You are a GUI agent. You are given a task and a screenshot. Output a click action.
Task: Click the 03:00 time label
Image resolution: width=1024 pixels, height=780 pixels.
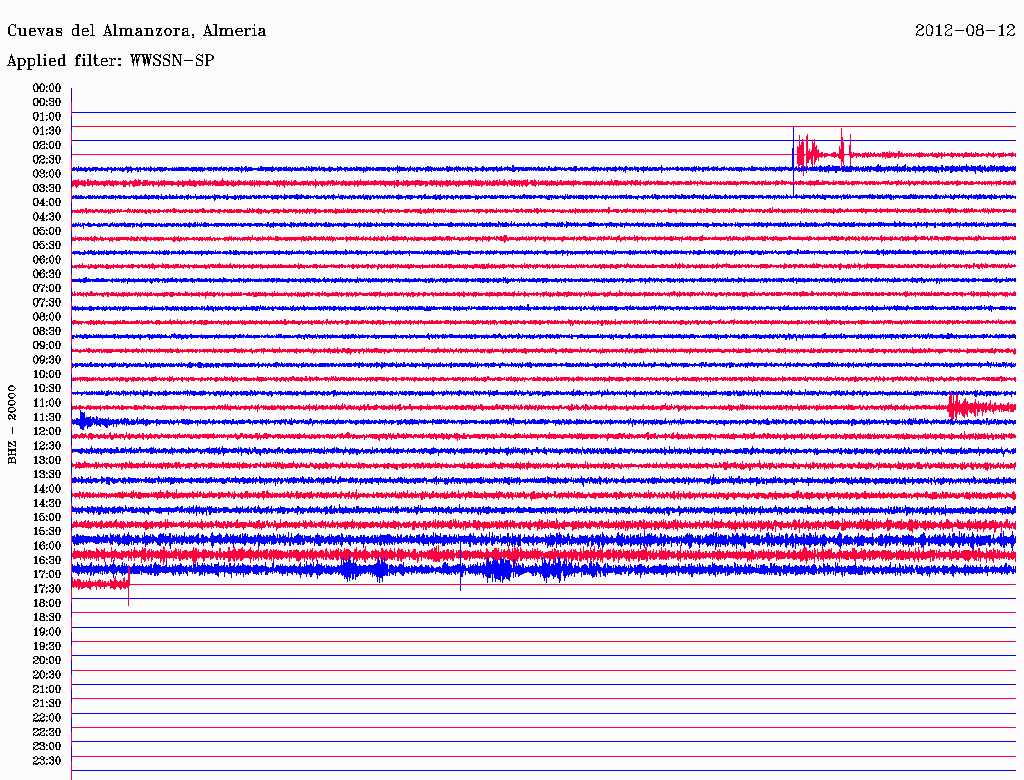pos(47,174)
